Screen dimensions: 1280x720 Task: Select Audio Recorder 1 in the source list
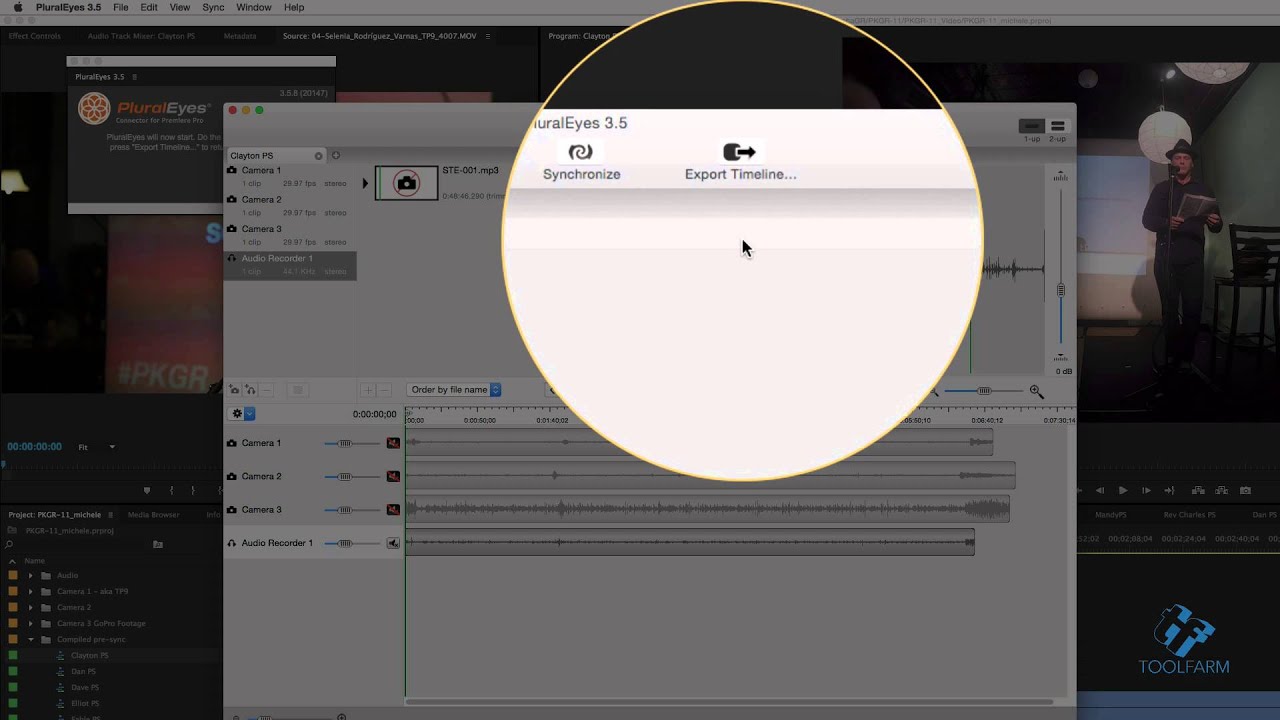(x=290, y=264)
